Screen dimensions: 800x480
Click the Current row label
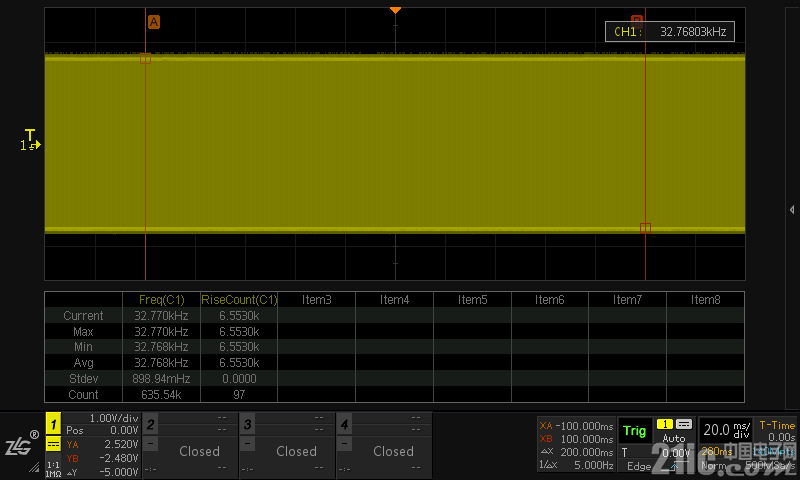[83, 316]
